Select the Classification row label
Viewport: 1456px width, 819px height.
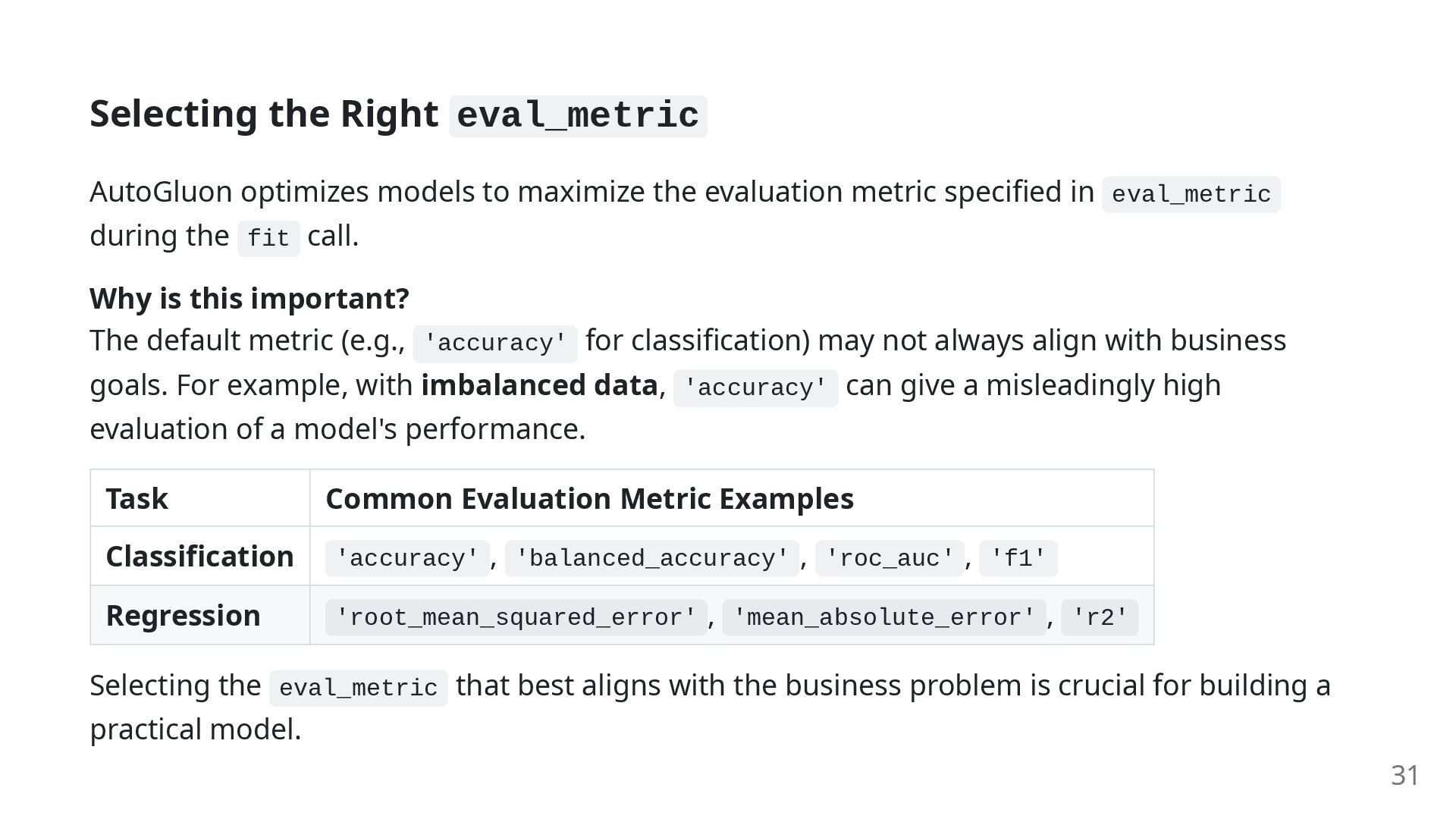point(200,557)
